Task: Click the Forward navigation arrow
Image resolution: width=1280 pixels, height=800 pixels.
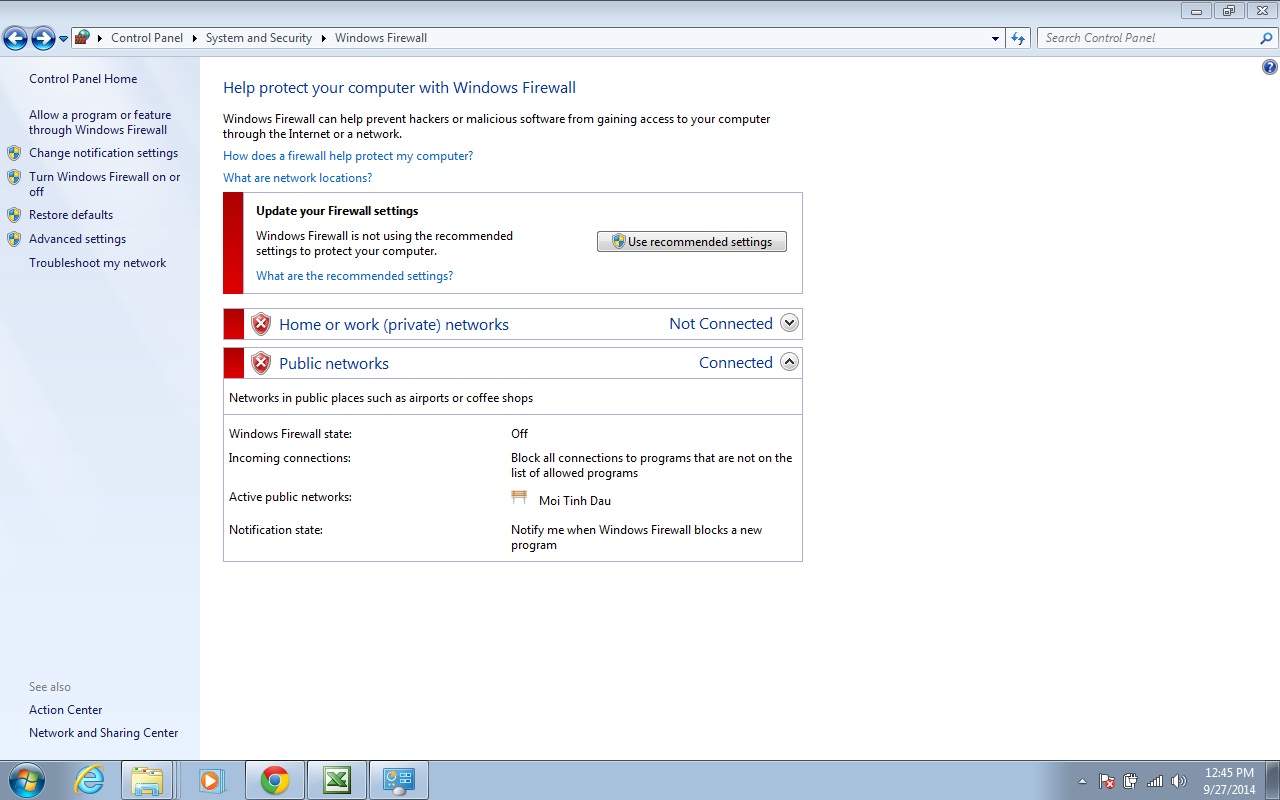Action: [x=43, y=38]
